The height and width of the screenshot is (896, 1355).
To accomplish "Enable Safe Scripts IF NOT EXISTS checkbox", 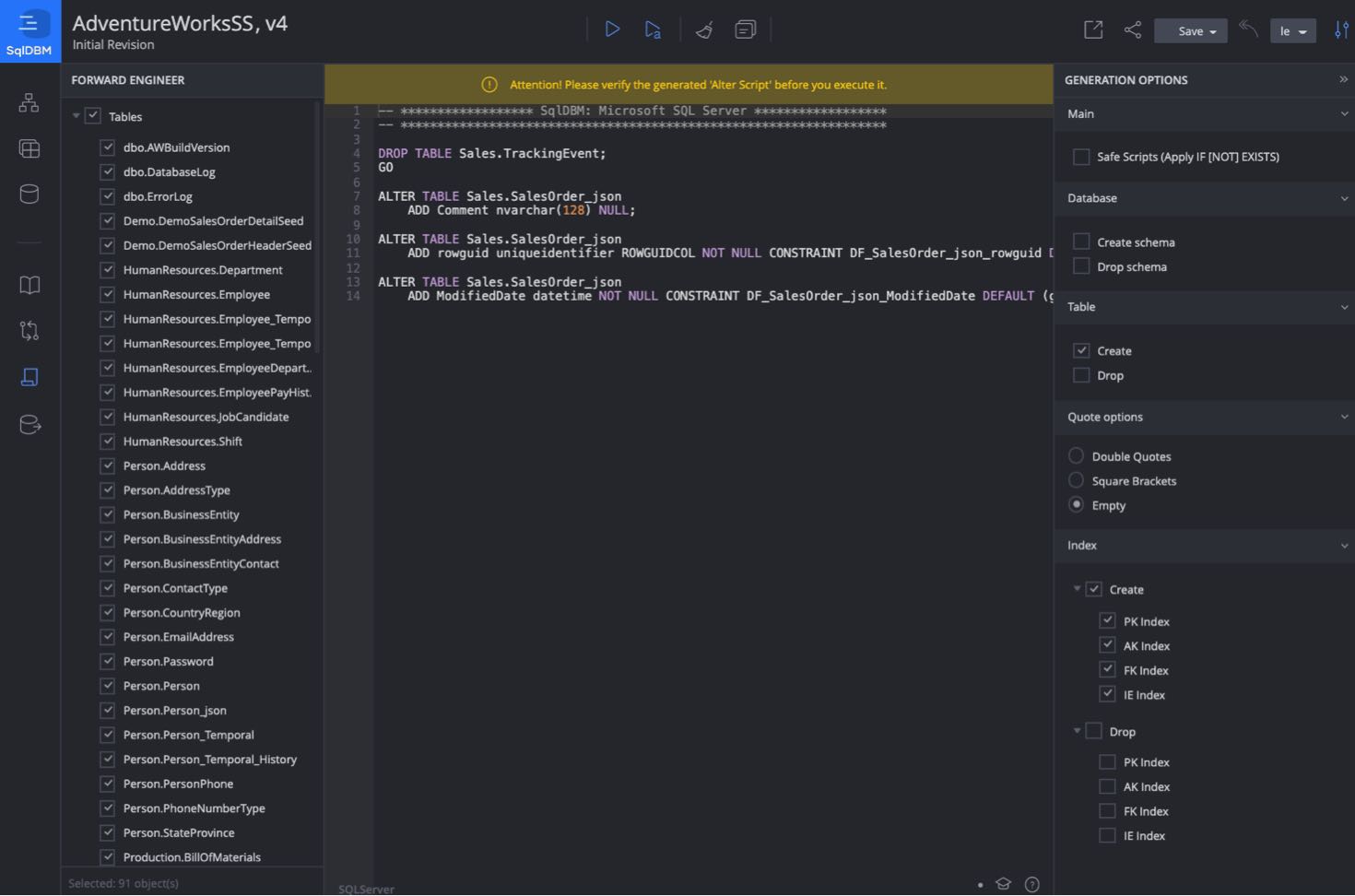I will coord(1081,157).
